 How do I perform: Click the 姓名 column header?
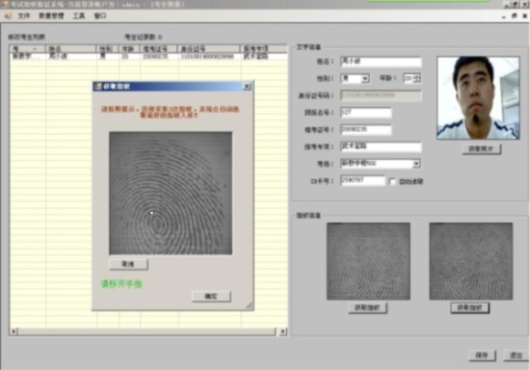[71, 49]
